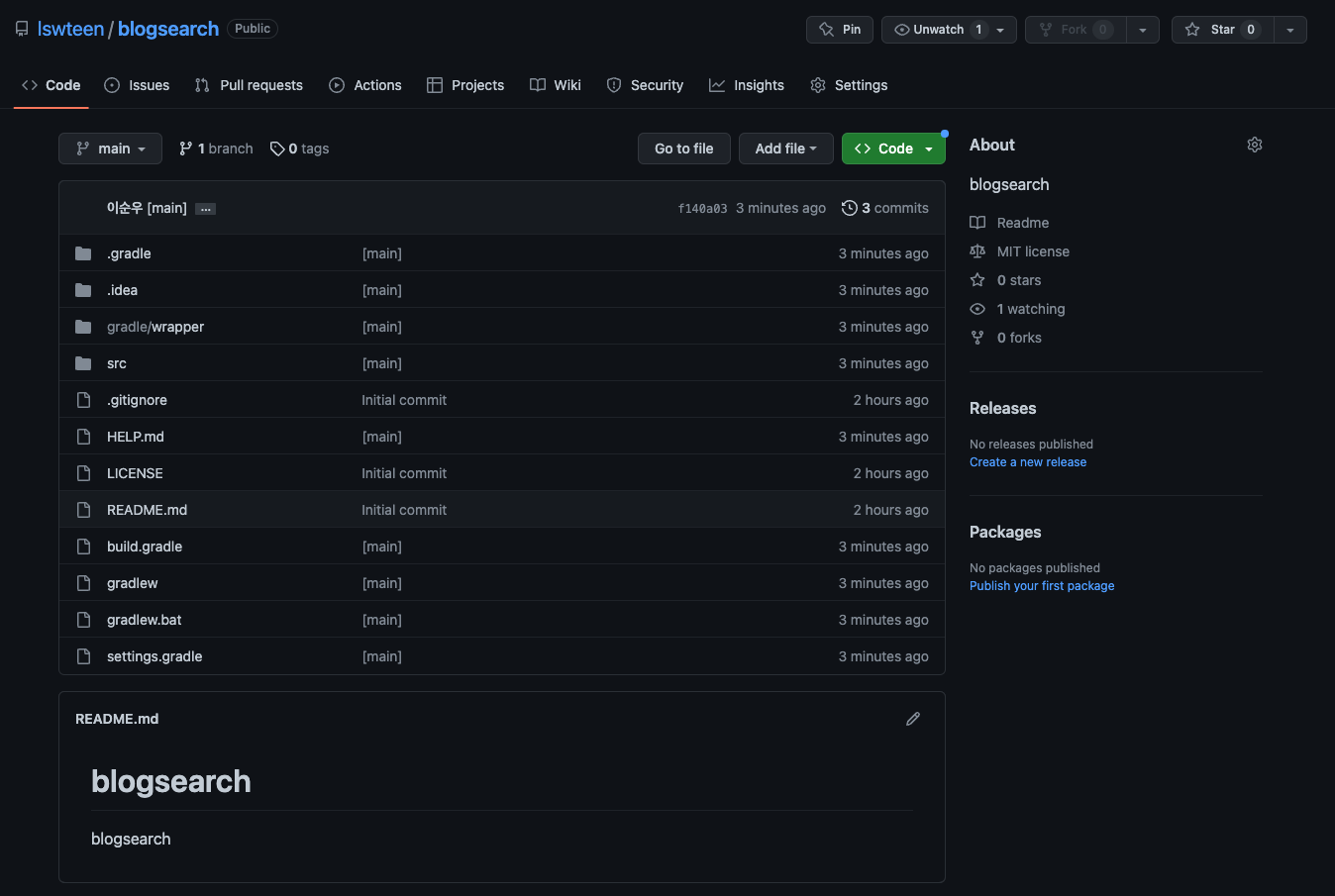Open the Unwatch notifications dropdown
Viewport: 1335px width, 896px height.
pos(949,30)
